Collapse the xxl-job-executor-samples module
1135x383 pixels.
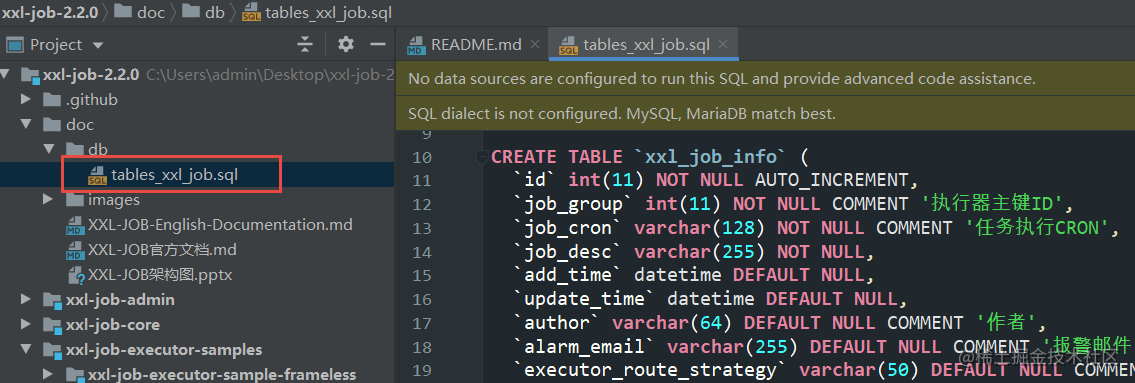(x=27, y=350)
